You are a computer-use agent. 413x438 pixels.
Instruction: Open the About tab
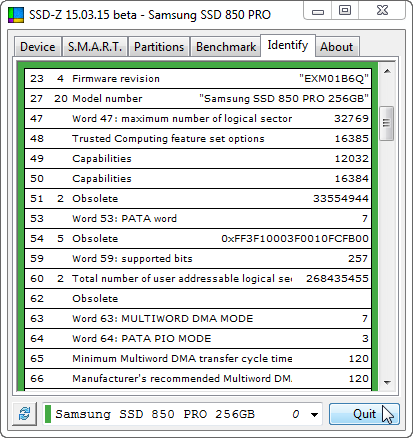337,47
